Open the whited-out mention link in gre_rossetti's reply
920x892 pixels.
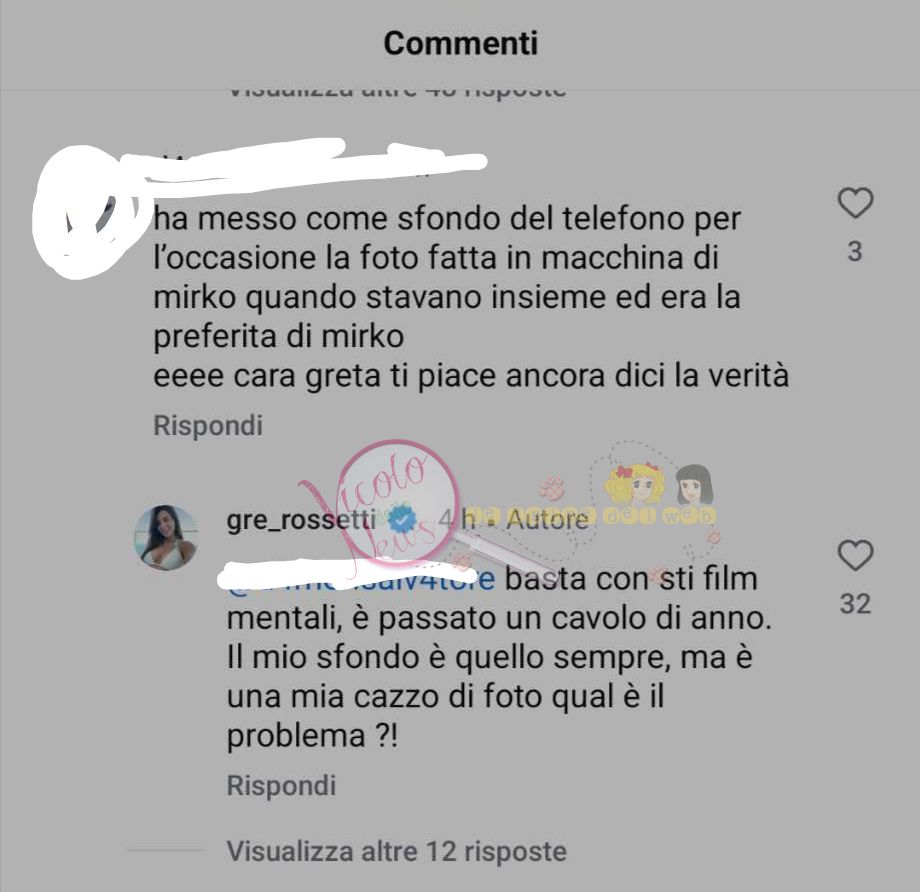tap(357, 577)
